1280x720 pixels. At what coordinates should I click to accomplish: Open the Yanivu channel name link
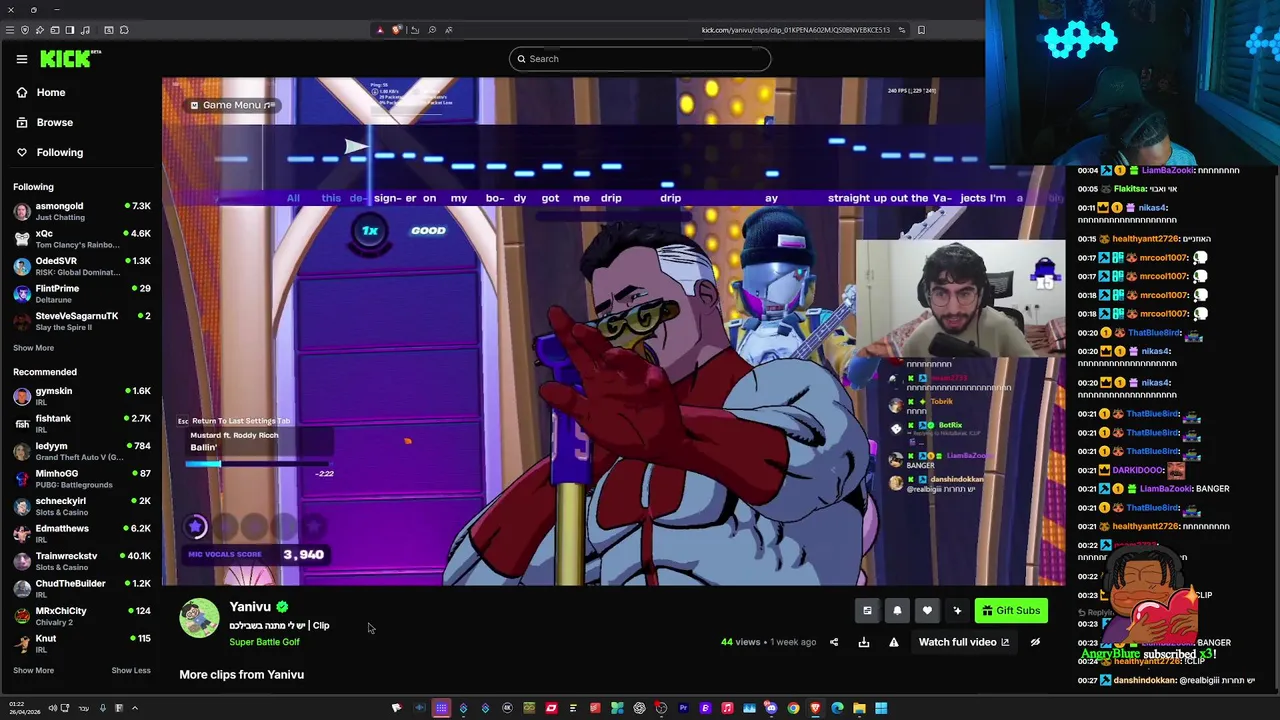pyautogui.click(x=250, y=607)
